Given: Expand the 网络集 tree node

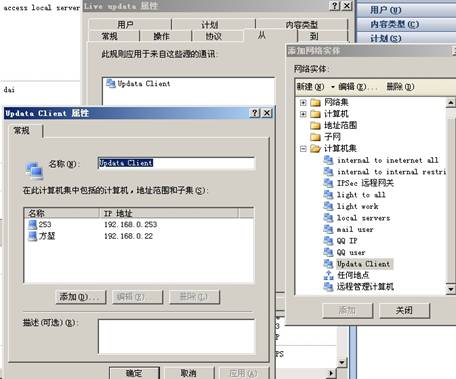Looking at the screenshot, I should point(303,103).
